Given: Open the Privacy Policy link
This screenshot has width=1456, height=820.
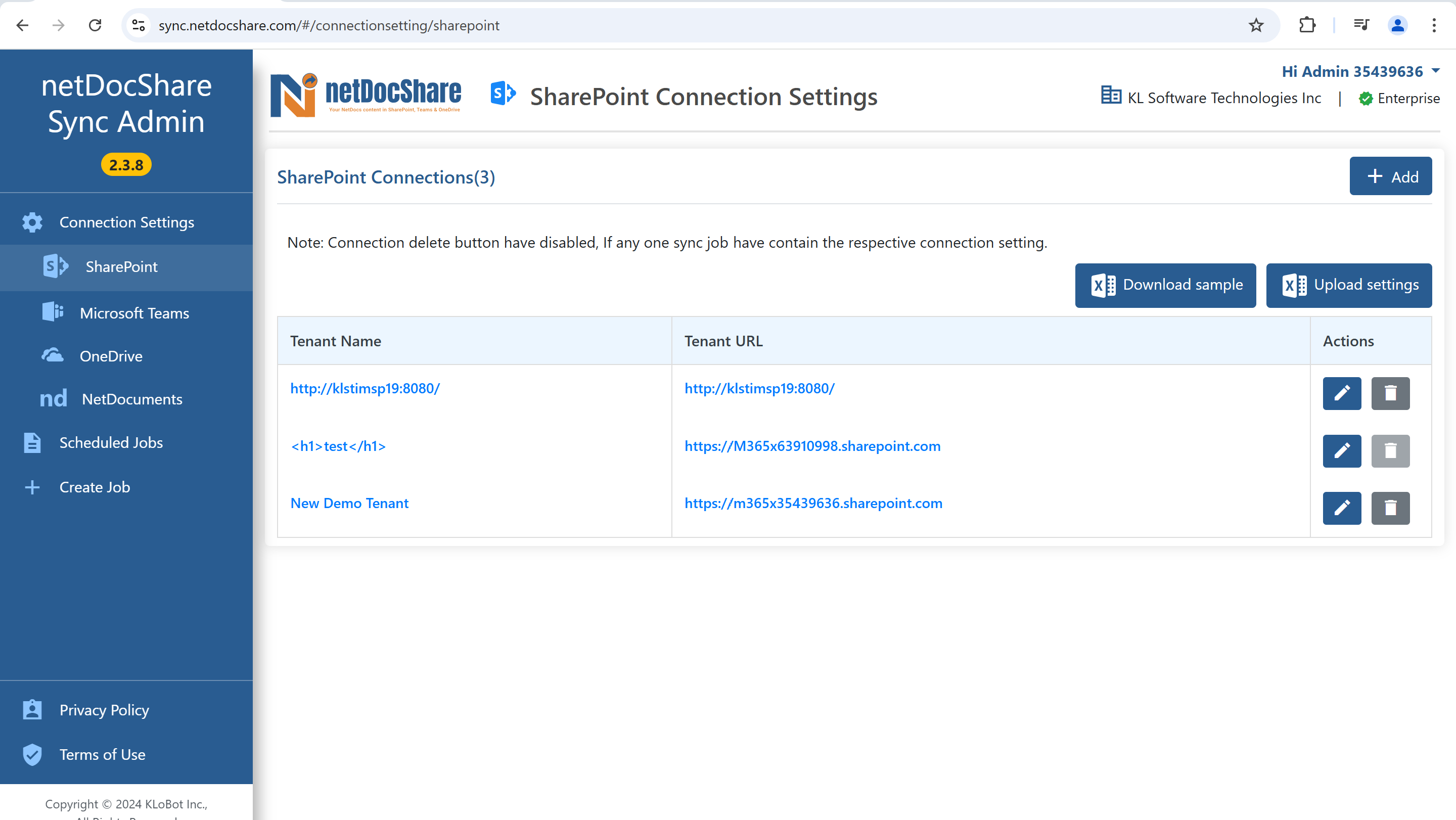Looking at the screenshot, I should point(105,710).
